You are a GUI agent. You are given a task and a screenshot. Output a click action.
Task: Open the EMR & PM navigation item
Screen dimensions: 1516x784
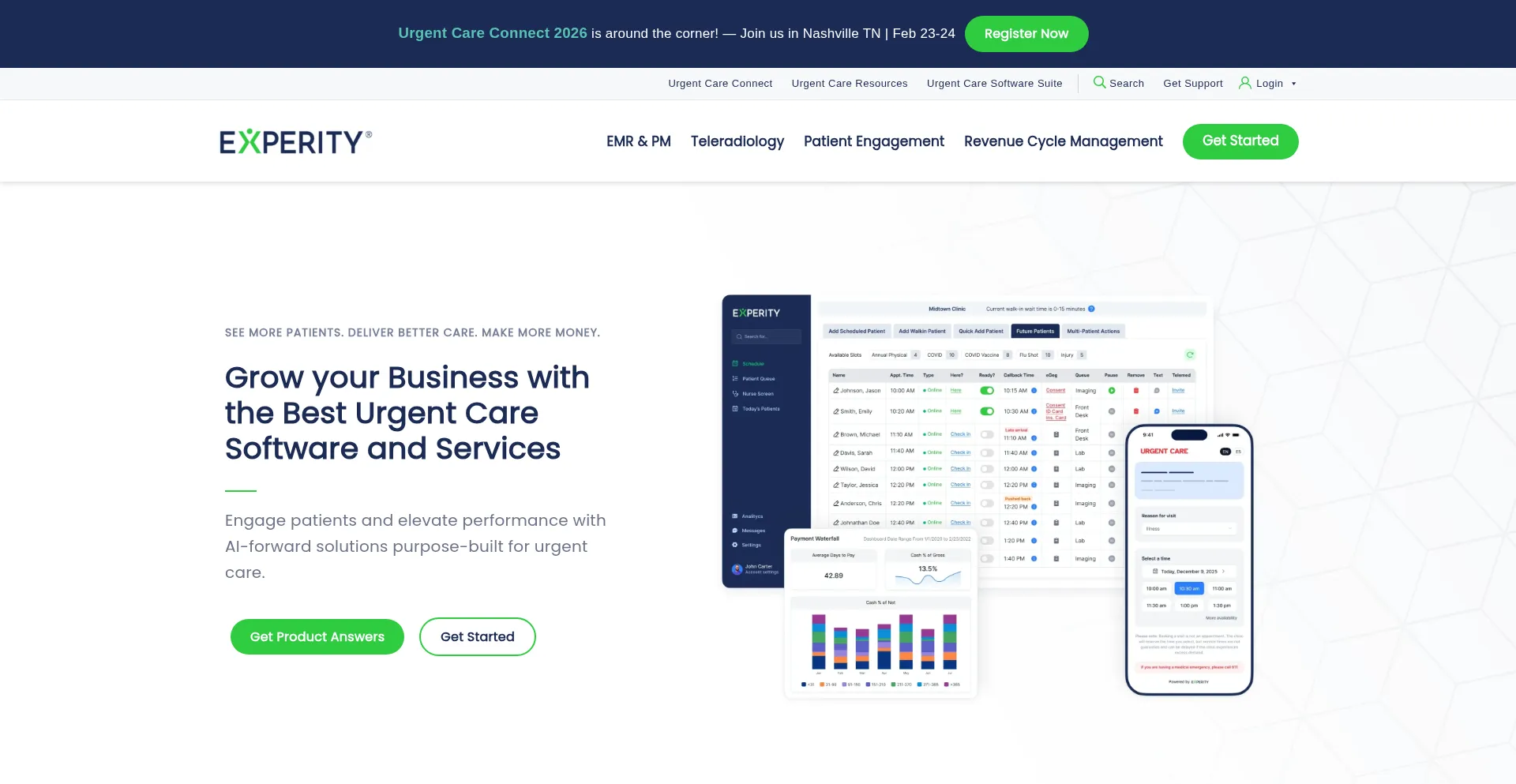[x=638, y=141]
